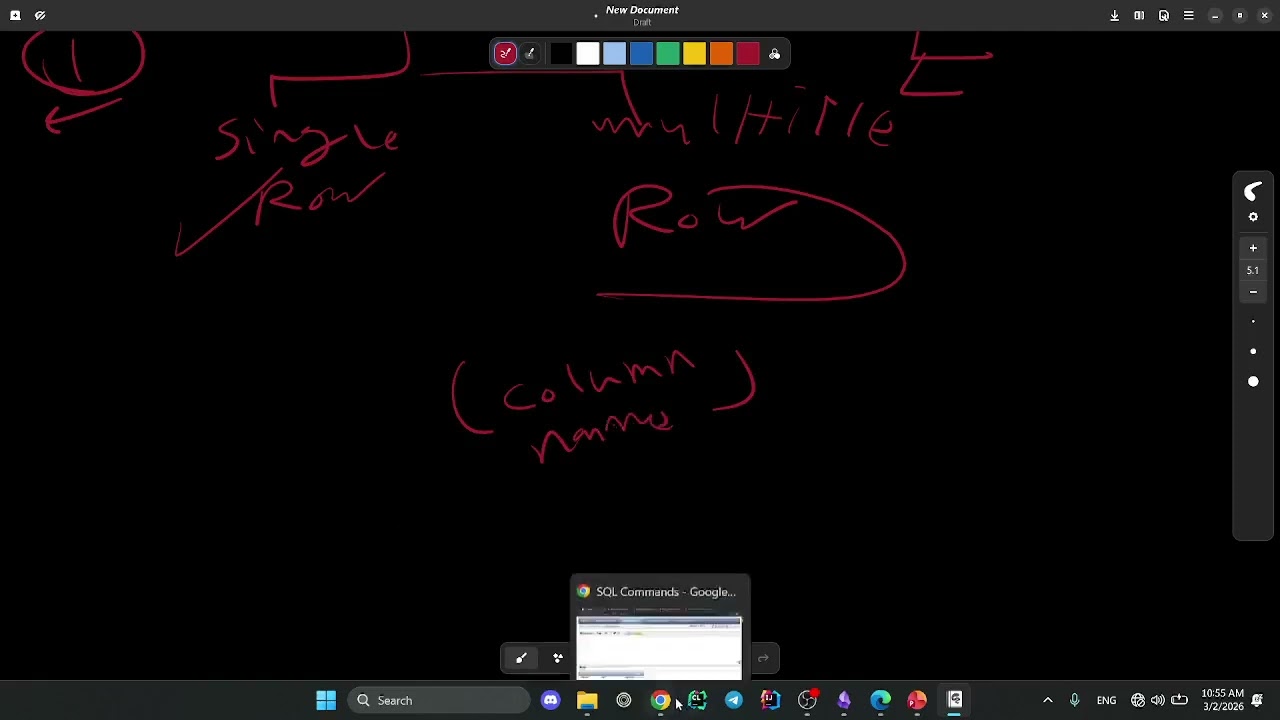Toggle the split view layout icon
The image size is (1280, 720).
coord(1139,15)
